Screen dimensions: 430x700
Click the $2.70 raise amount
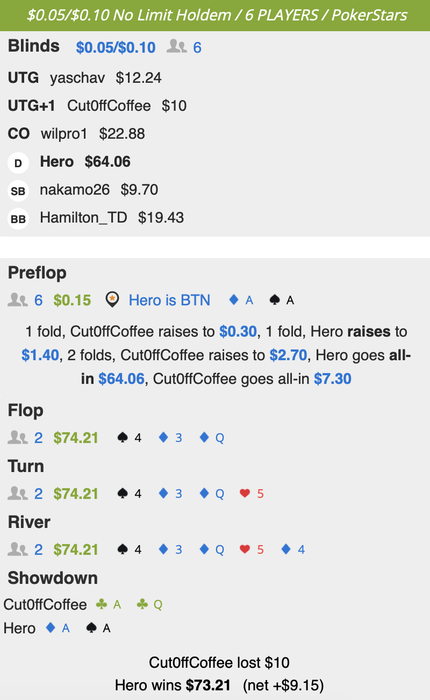[288, 355]
